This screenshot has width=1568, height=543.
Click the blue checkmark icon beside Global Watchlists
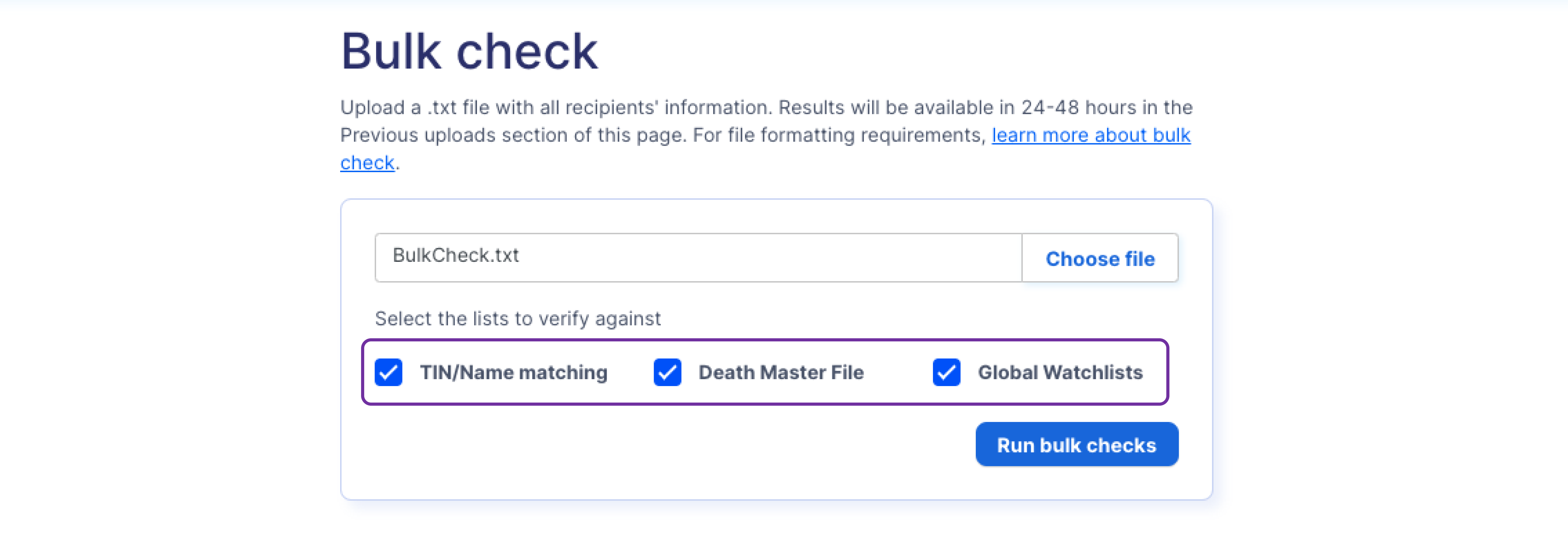click(946, 372)
